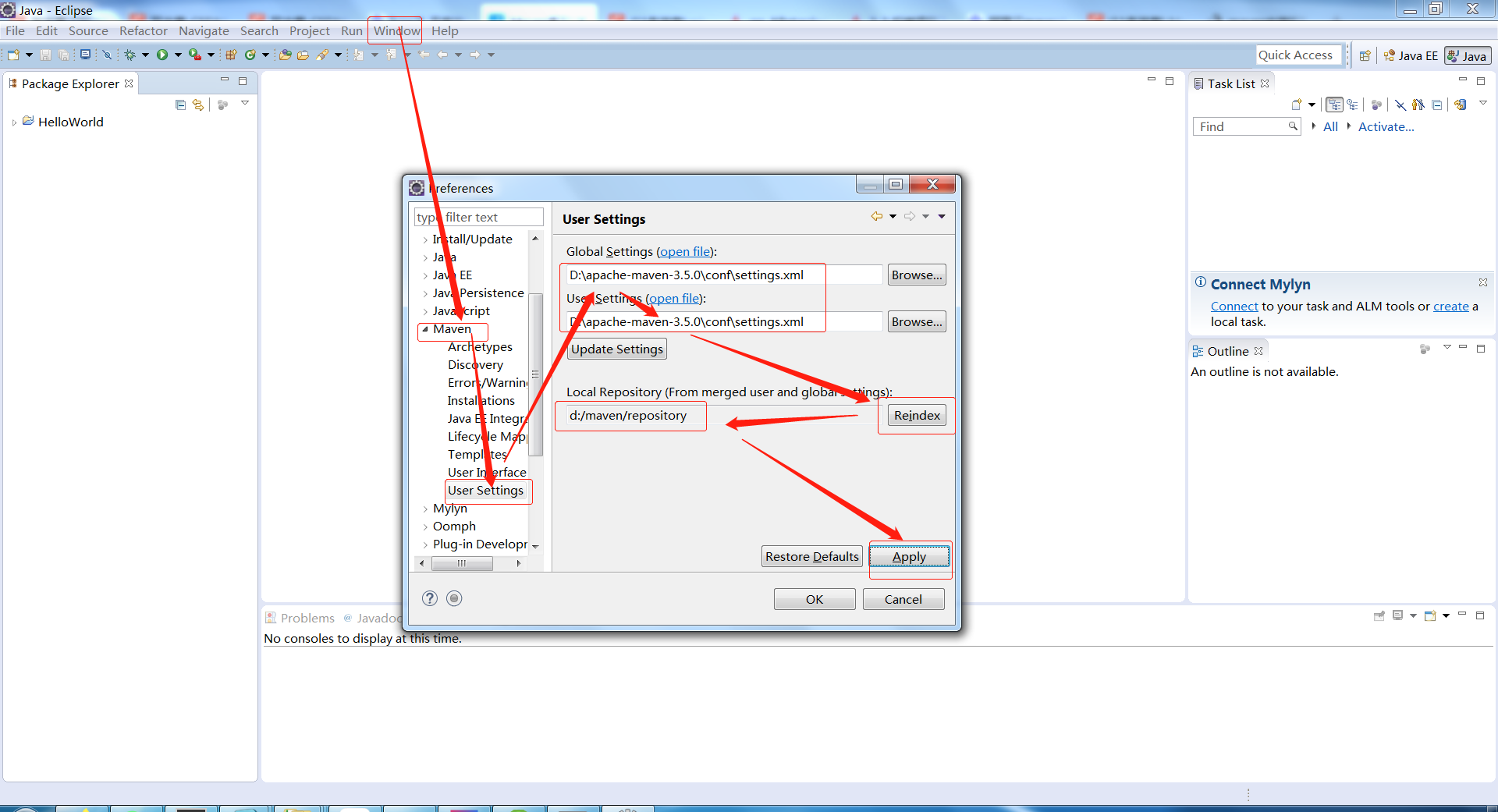Open the Window menu

[396, 30]
